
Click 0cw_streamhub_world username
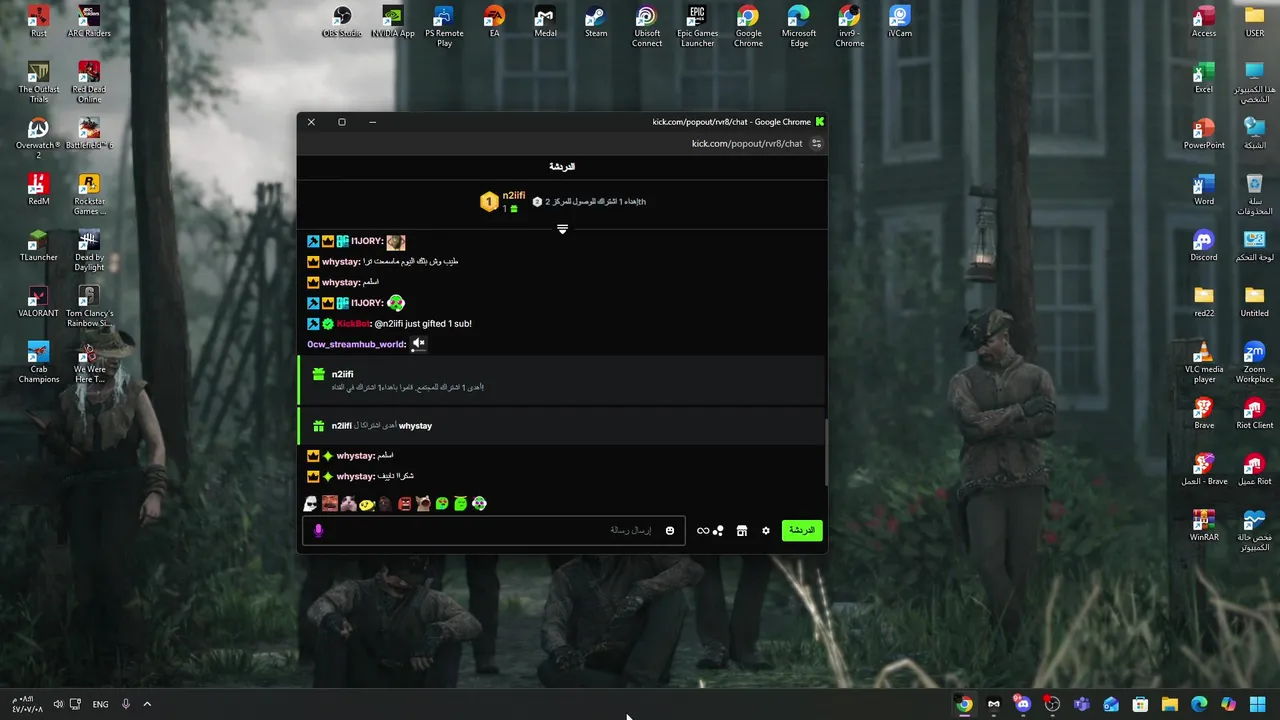click(x=357, y=344)
